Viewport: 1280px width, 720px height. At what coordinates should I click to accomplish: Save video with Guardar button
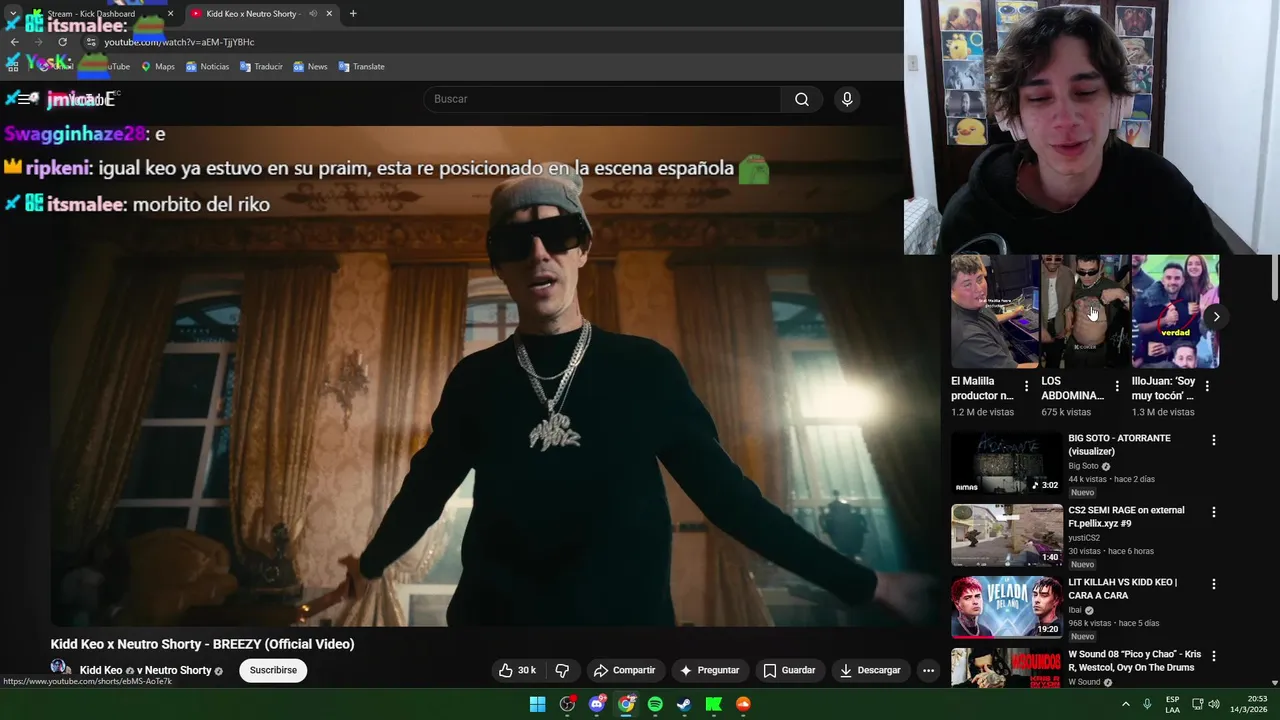(789, 670)
